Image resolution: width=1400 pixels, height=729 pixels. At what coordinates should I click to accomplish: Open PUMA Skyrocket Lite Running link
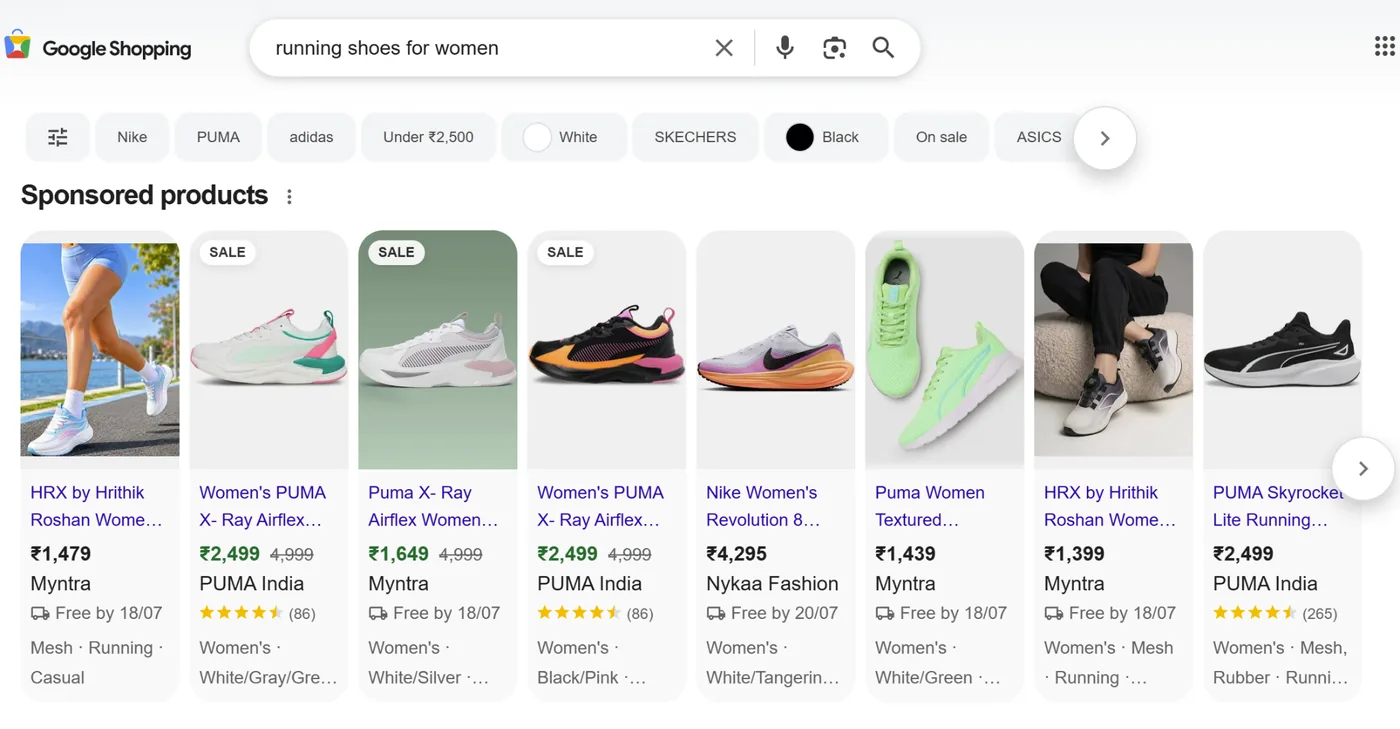(1277, 506)
